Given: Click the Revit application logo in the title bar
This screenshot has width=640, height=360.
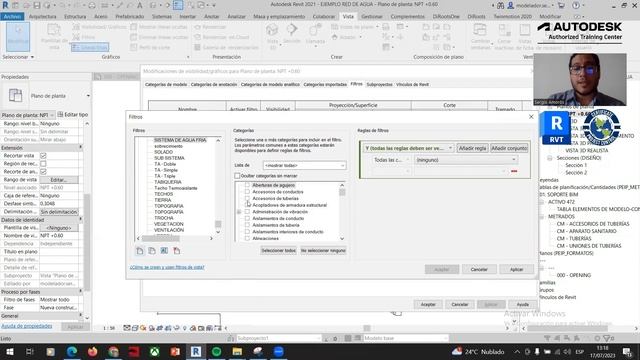Looking at the screenshot, I should 5,5.
